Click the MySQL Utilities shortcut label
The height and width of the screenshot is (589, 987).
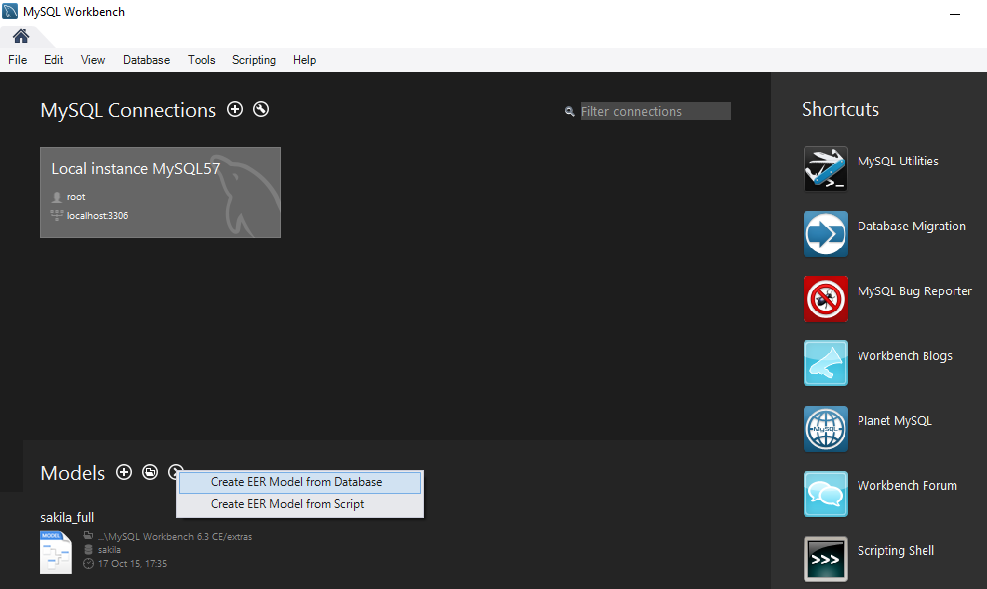pos(898,161)
